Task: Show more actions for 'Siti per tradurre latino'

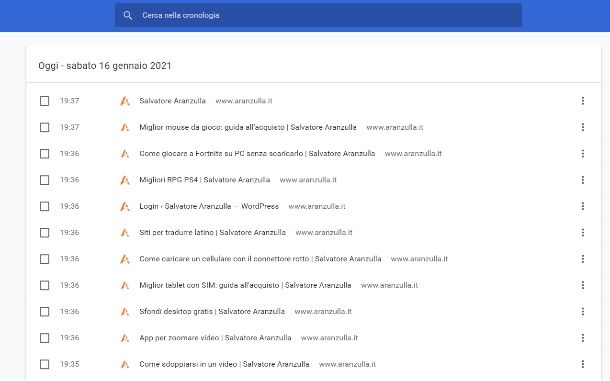Action: pos(582,233)
